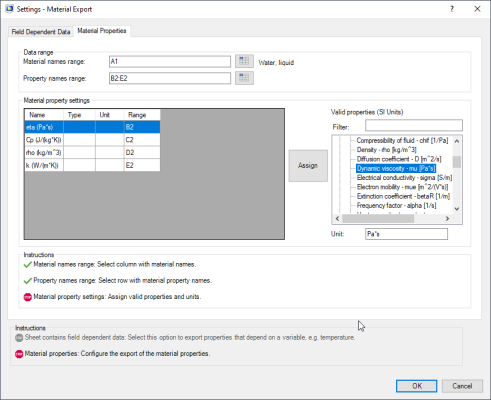Click the Help question mark icon
The height and width of the screenshot is (400, 491).
click(452, 9)
